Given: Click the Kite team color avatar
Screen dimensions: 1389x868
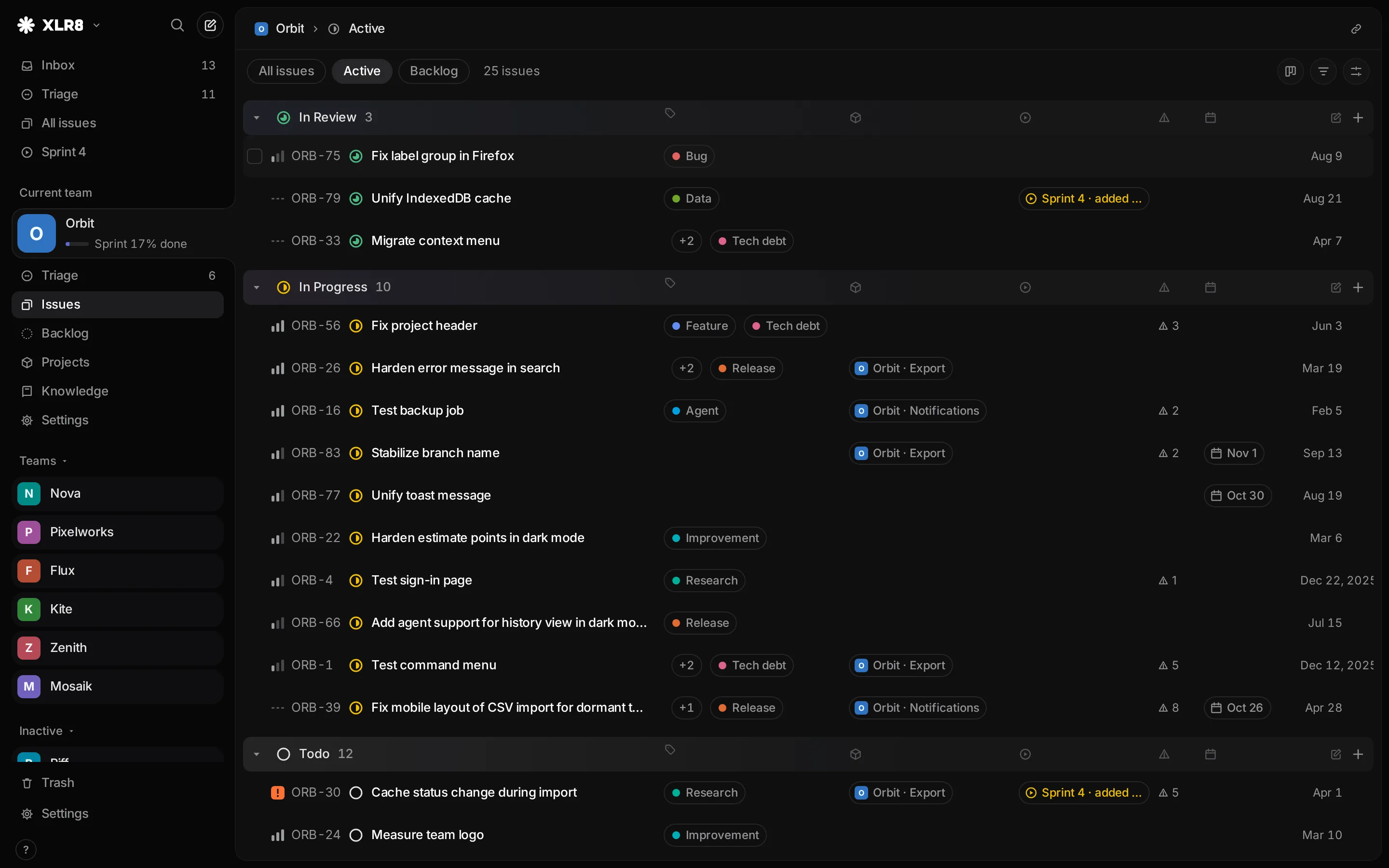Looking at the screenshot, I should [29, 609].
